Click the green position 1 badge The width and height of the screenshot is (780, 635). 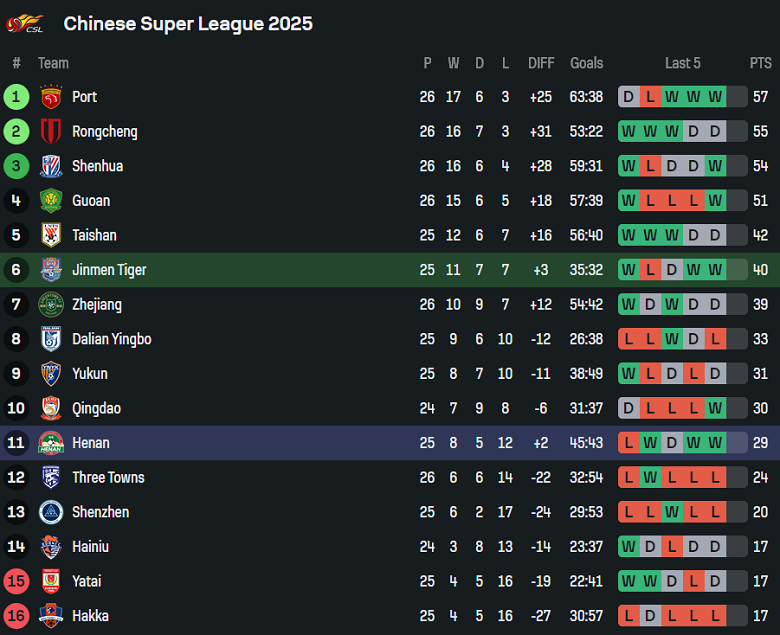pyautogui.click(x=16, y=97)
